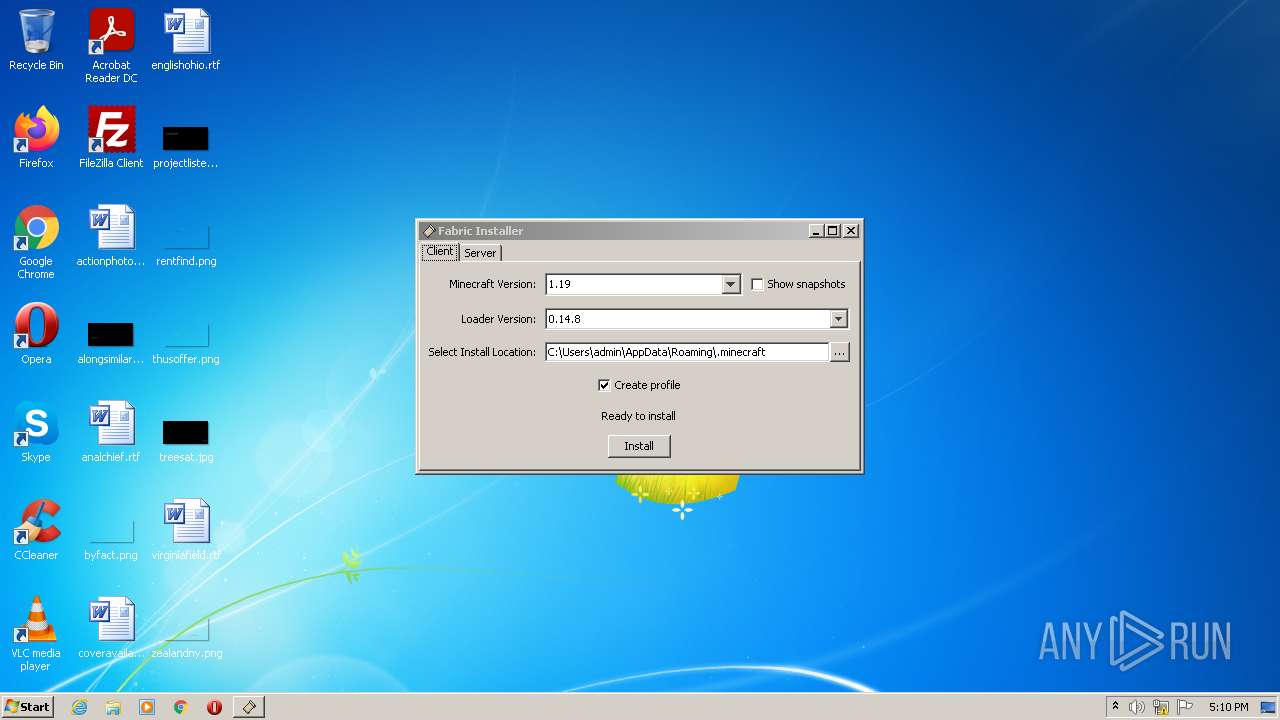Select zealandny.png file icon
This screenshot has height=720, width=1280.
pos(186,634)
